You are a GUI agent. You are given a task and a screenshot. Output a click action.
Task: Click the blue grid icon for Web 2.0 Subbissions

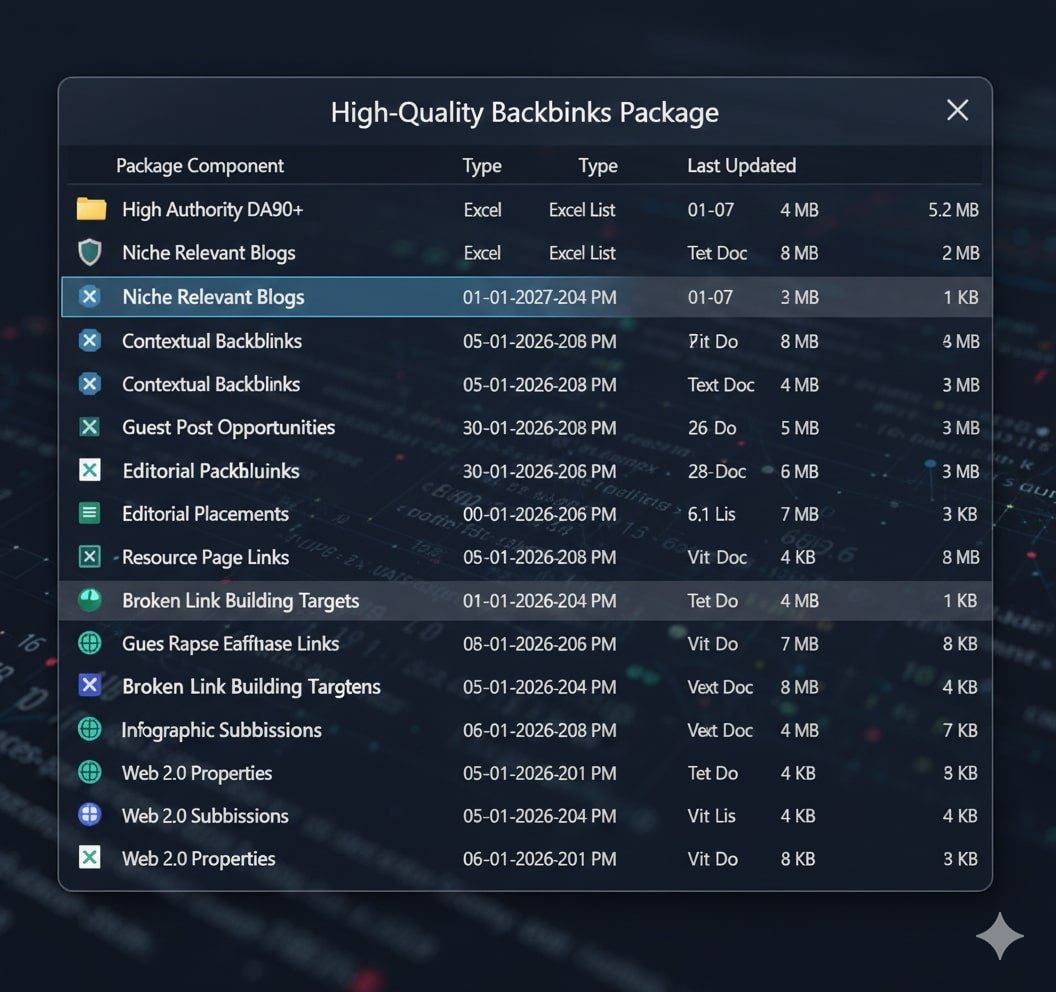[90, 815]
